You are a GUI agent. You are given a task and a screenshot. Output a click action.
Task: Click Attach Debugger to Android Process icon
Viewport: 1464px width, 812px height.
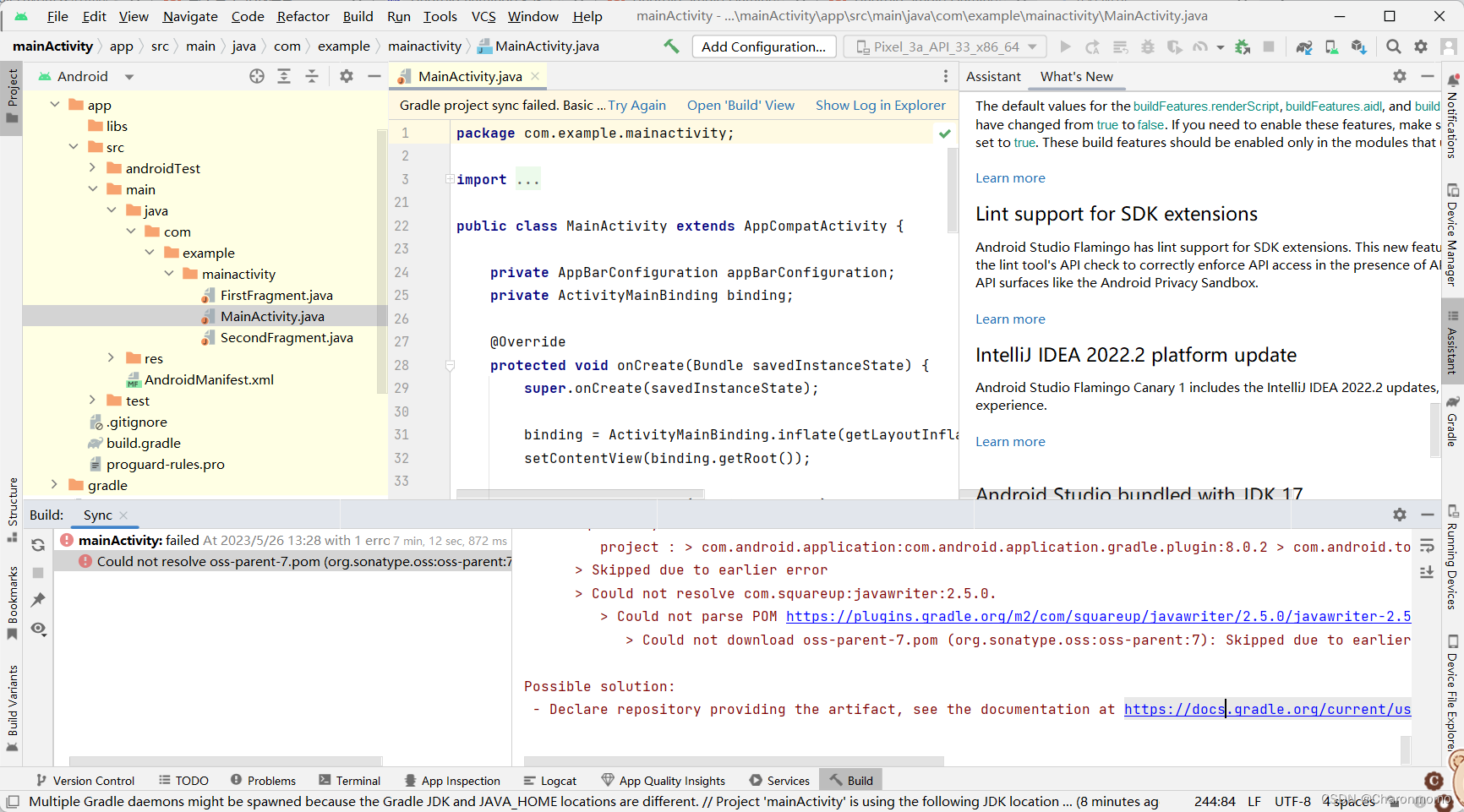click(x=1243, y=46)
